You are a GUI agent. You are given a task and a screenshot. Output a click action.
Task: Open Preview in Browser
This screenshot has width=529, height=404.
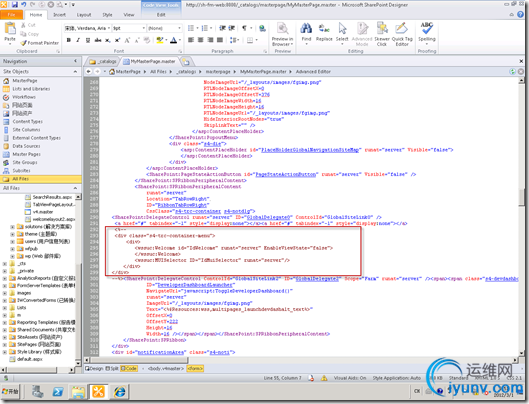tap(282, 34)
